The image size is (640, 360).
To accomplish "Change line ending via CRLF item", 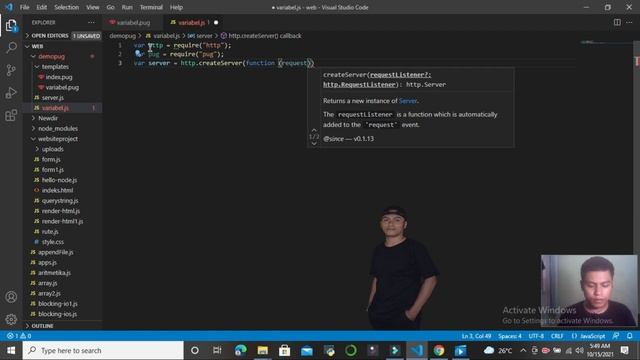I will (557, 336).
